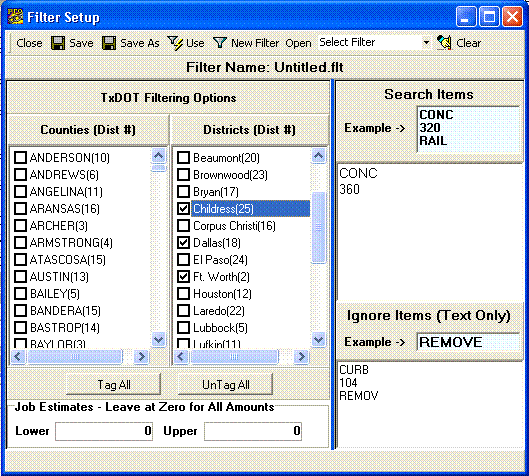Click the Clear eraser icon
This screenshot has height=476, width=529.
pyautogui.click(x=444, y=43)
